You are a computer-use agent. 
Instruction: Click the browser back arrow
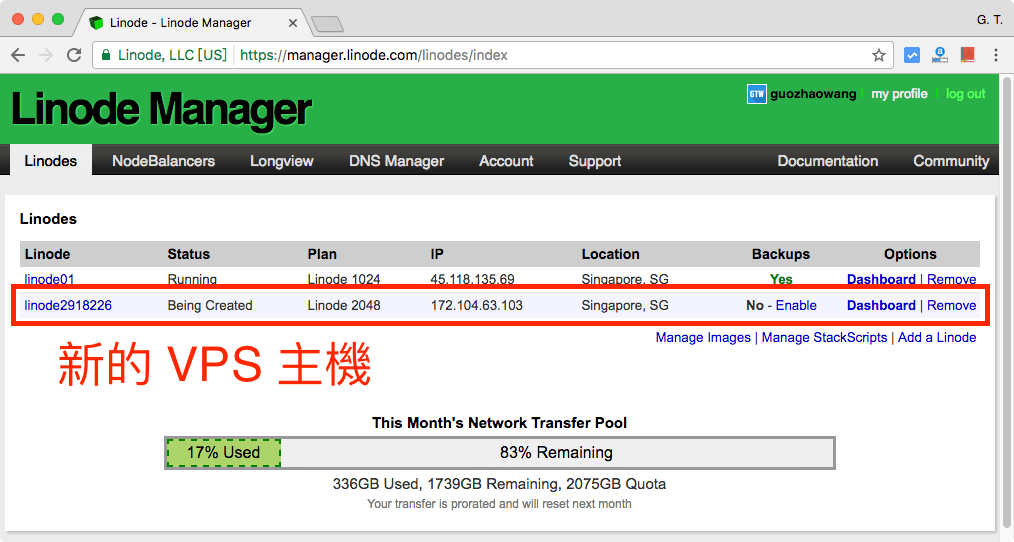tap(18, 55)
